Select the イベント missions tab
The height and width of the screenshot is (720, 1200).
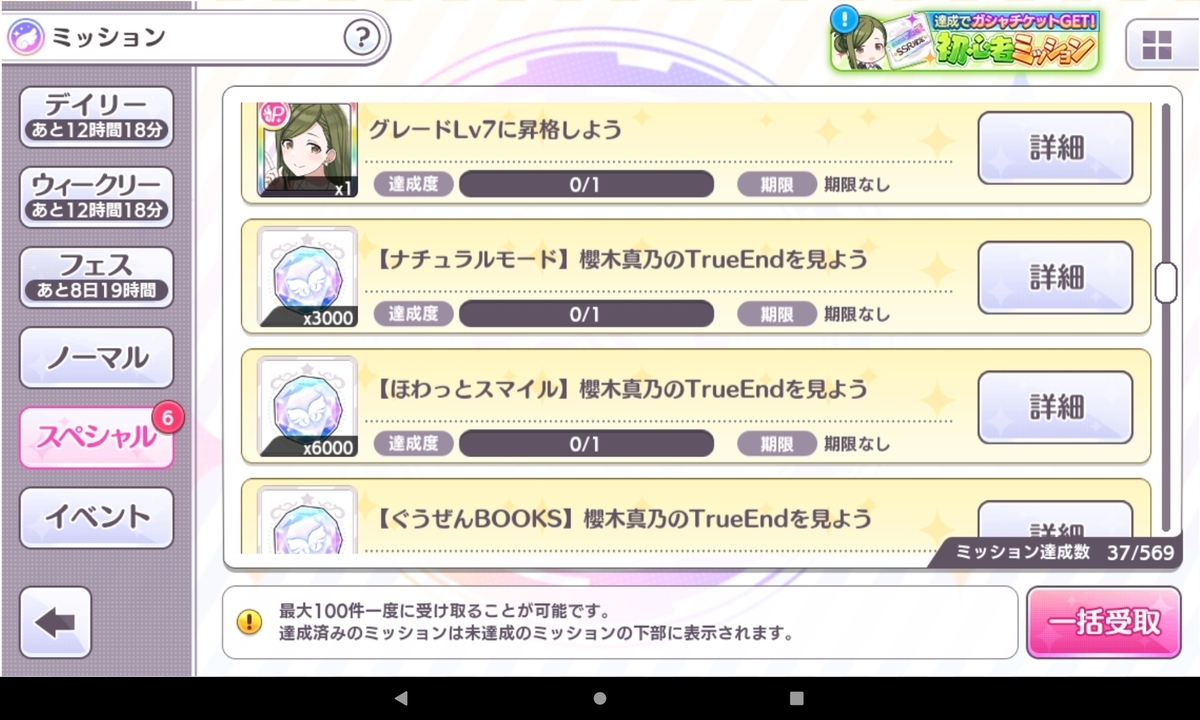(96, 517)
